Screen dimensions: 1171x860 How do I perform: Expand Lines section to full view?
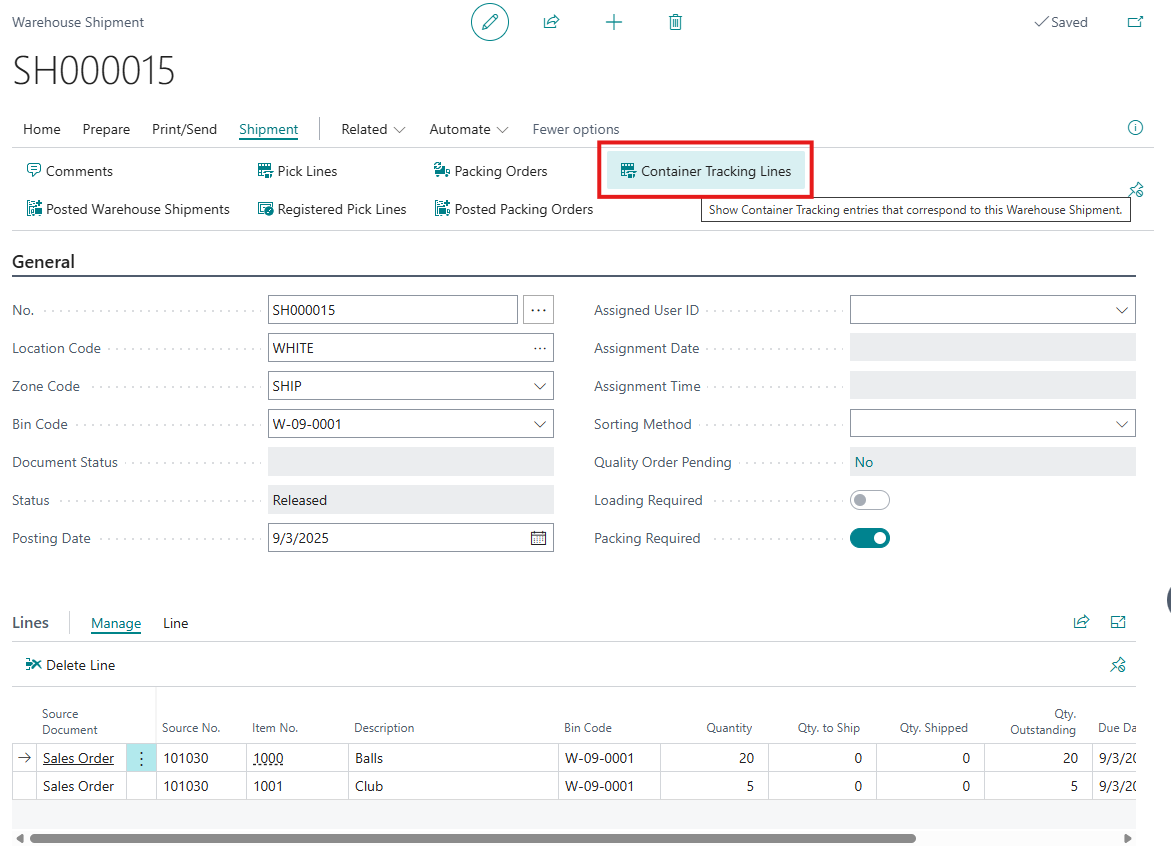(x=1118, y=622)
